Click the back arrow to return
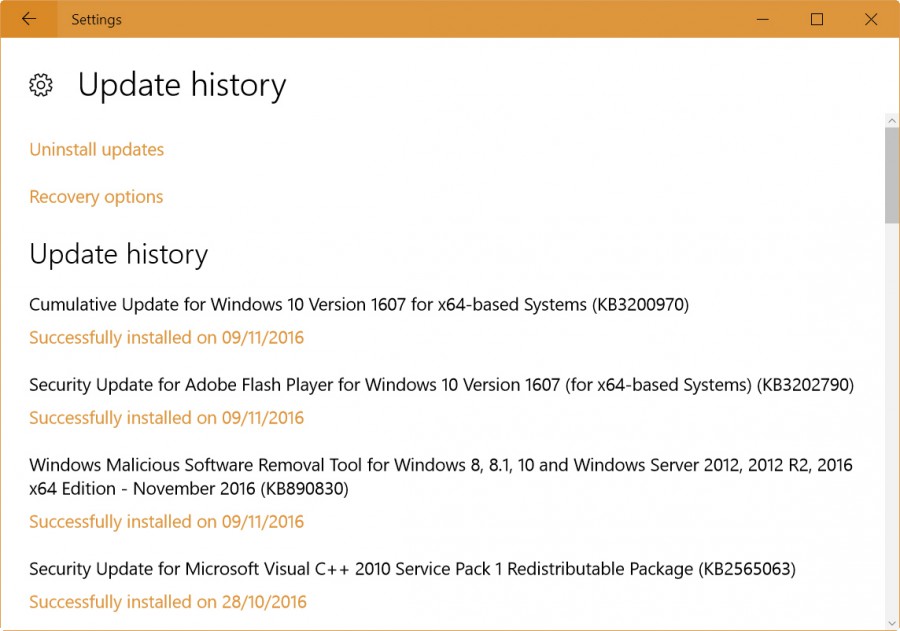The height and width of the screenshot is (631, 900). tap(28, 19)
